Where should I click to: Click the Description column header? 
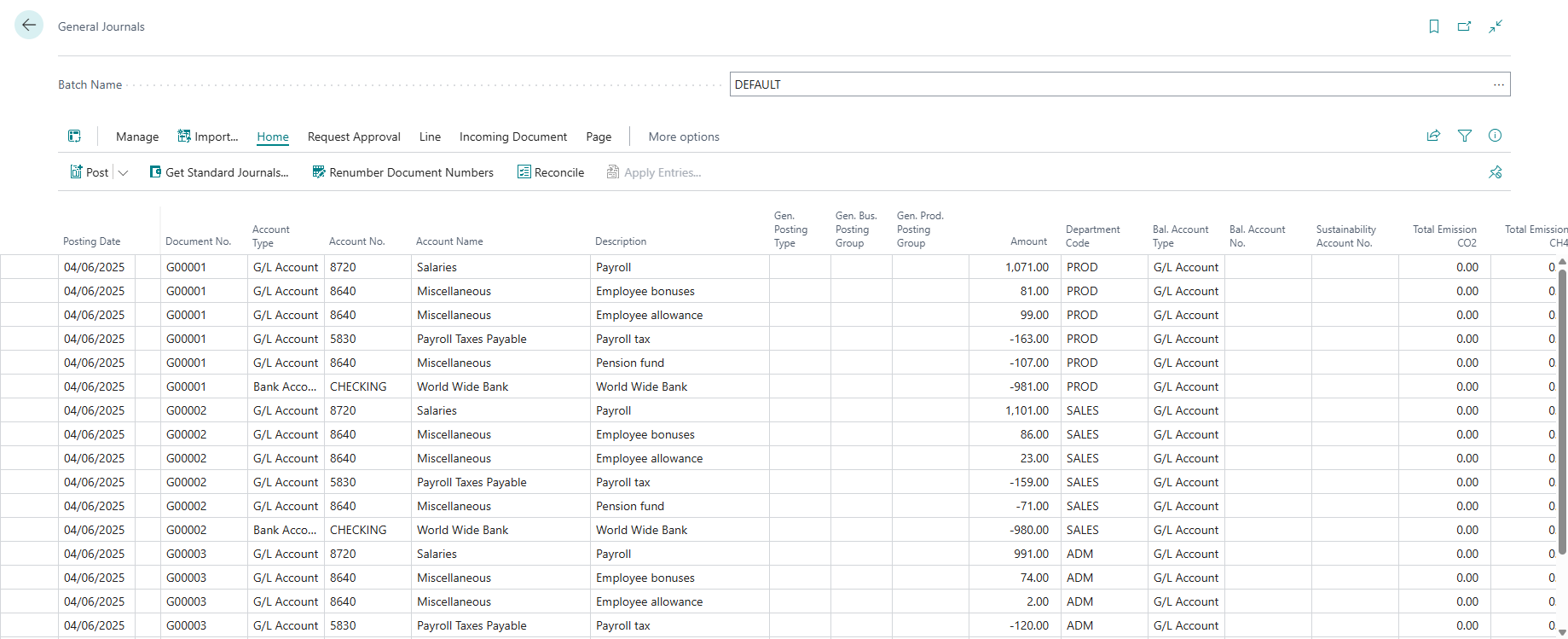621,241
